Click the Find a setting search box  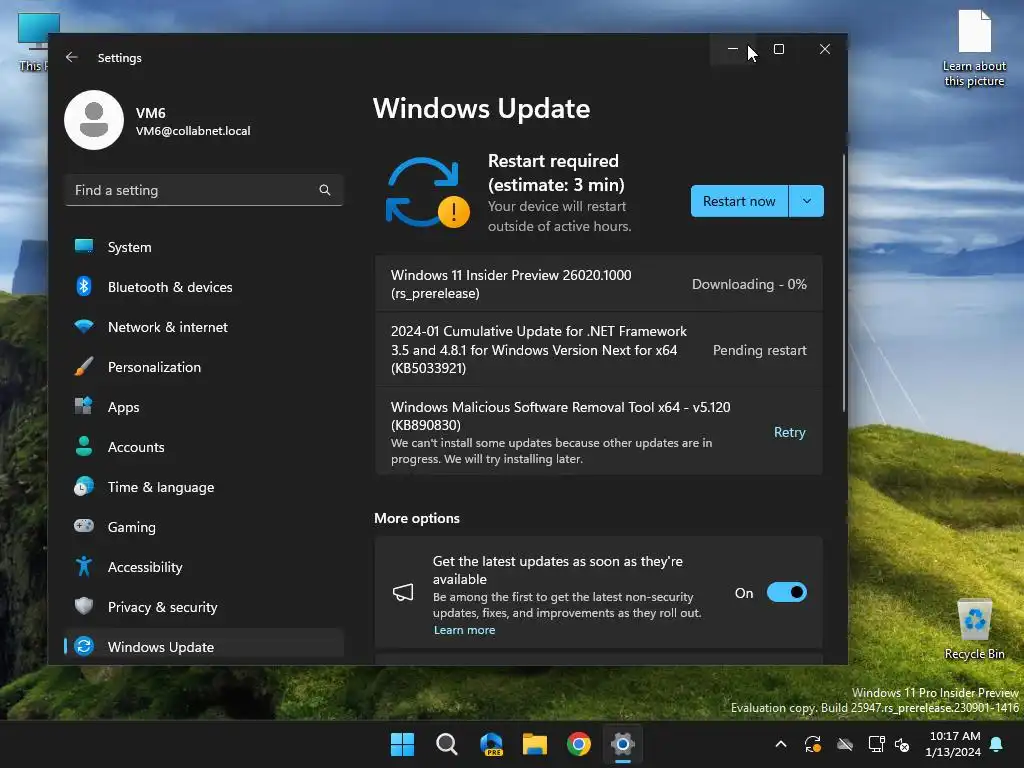[x=204, y=190]
